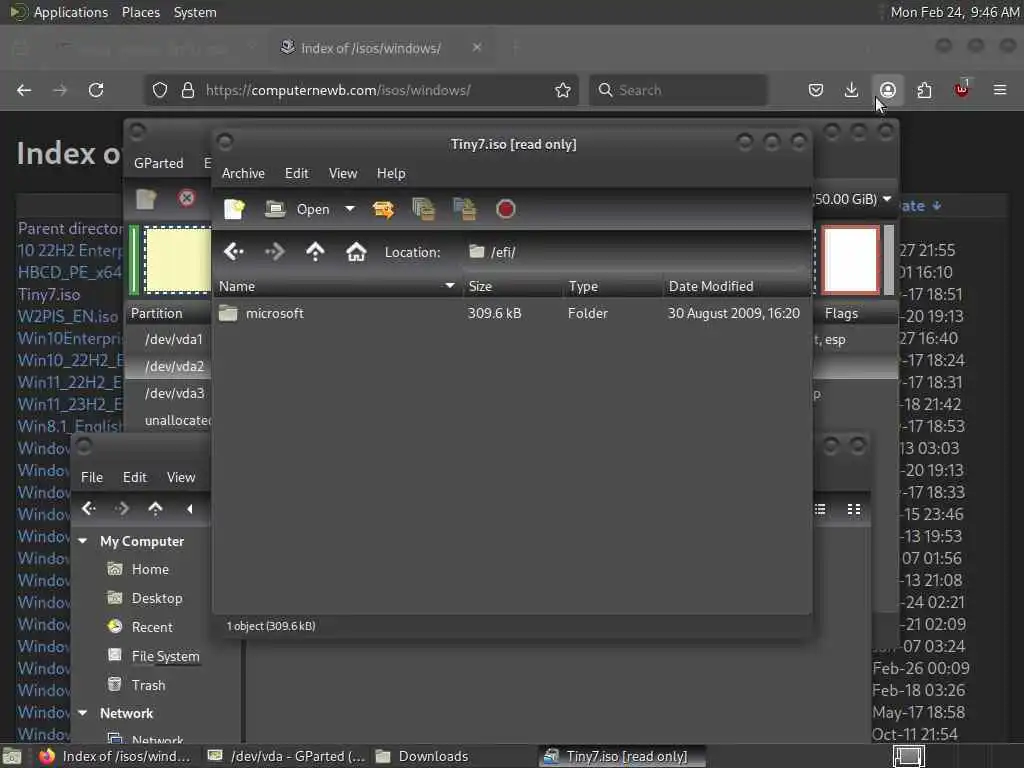Screen dimensions: 1024x768
Task: Click the GParted new partition icon
Action: coord(146,199)
